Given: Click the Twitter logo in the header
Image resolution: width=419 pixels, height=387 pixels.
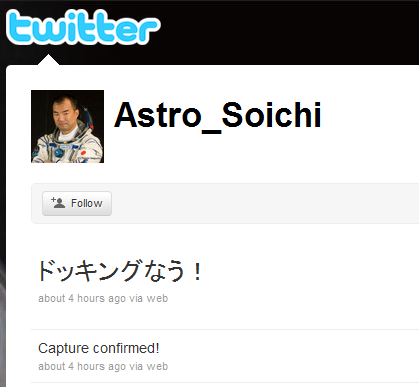Looking at the screenshot, I should (83, 27).
